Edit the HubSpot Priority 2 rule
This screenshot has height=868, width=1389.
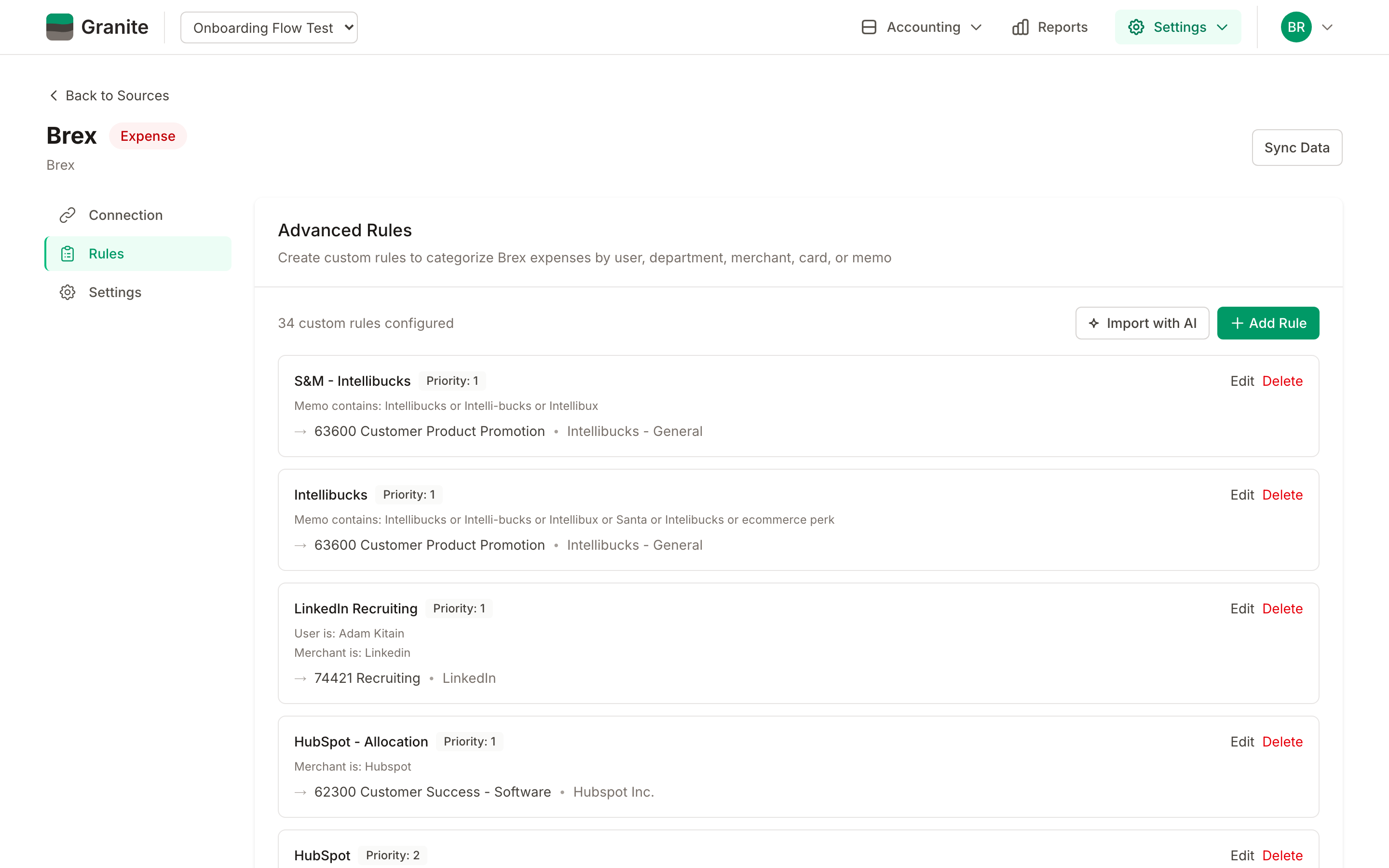1242,855
